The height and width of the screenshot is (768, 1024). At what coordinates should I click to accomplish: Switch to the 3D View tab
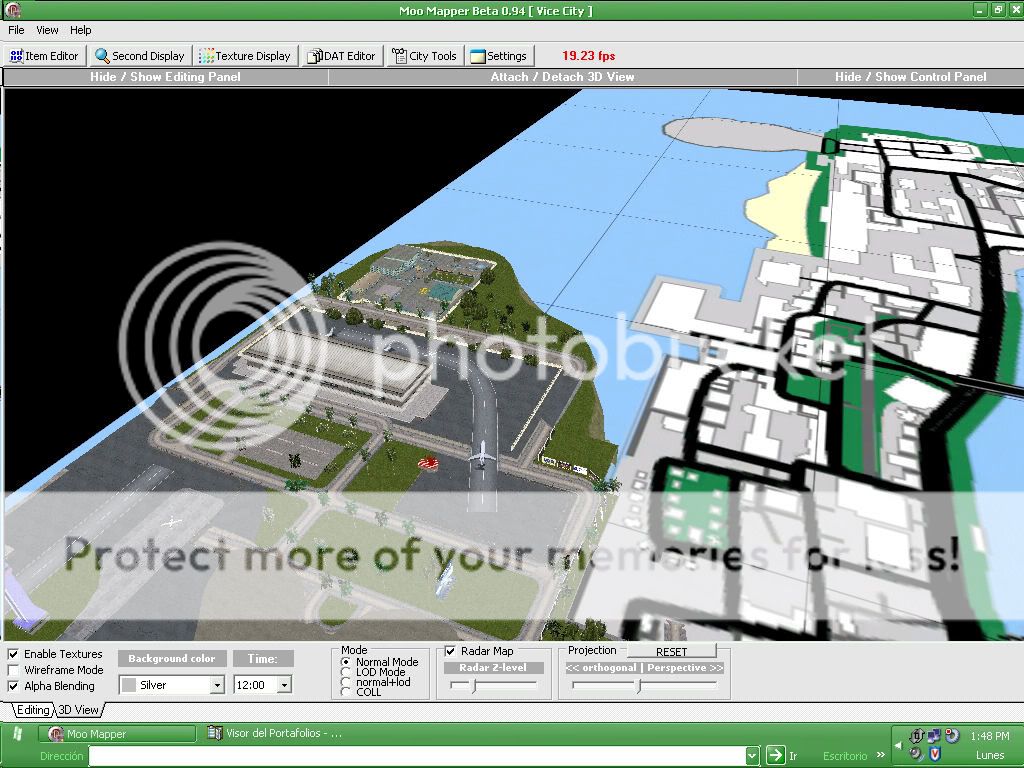(78, 710)
